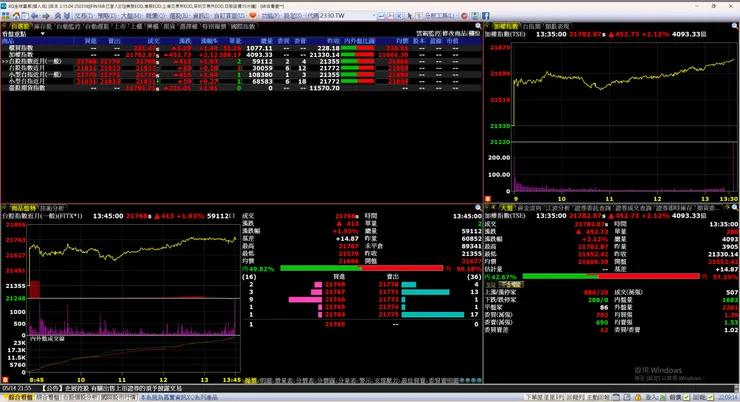740x402 pixels.
Task: Open the 資金流向 tab
Action: (x=529, y=208)
